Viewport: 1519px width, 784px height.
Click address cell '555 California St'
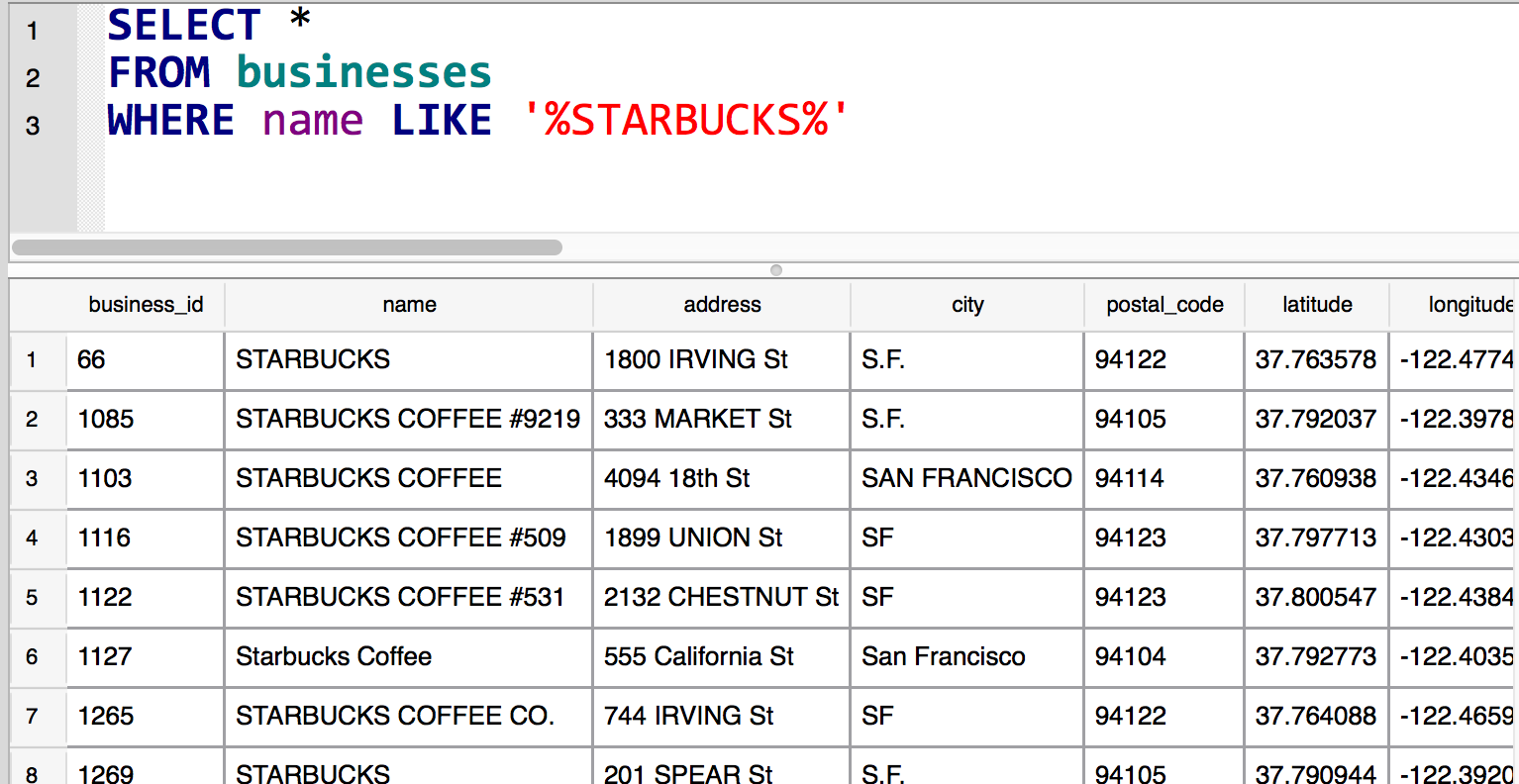pos(722,657)
